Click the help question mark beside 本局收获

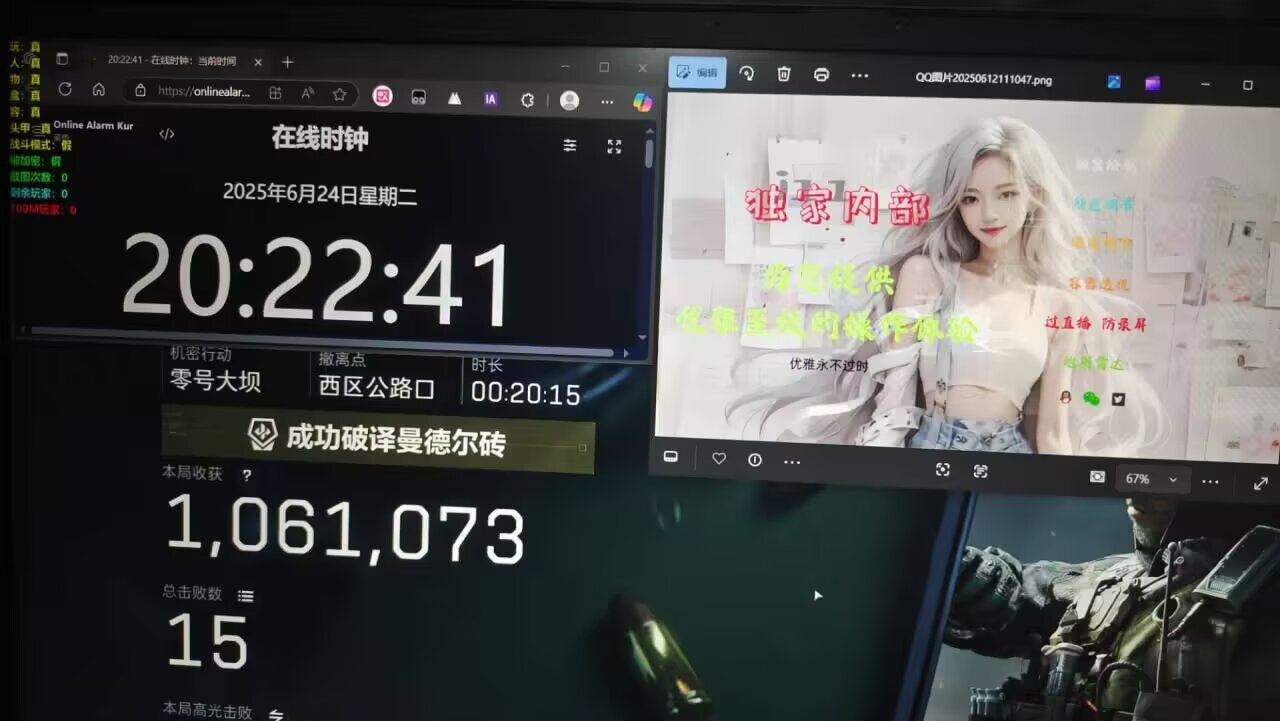[x=246, y=475]
